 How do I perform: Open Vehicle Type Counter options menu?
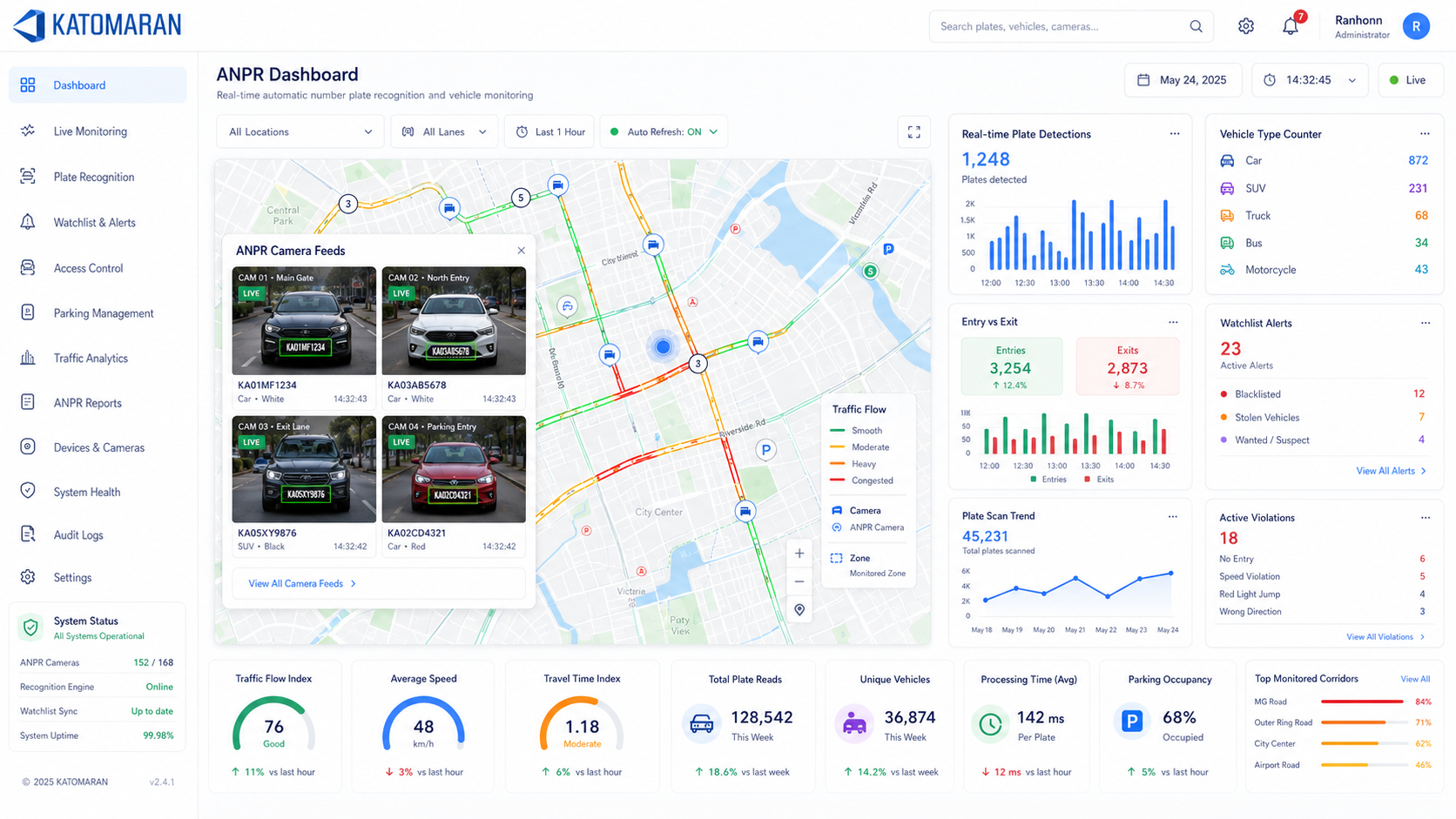pyautogui.click(x=1425, y=134)
